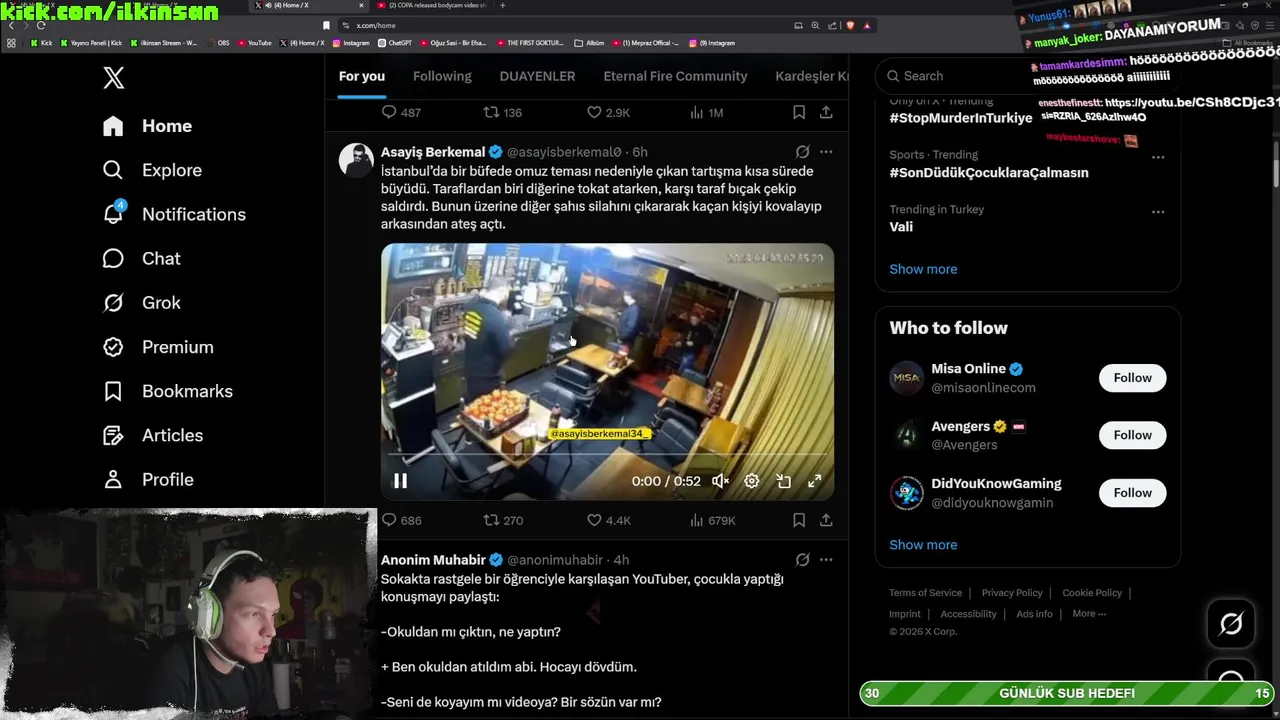This screenshot has height=720, width=1280.
Task: Enter fullscreen on the video
Action: (815, 481)
